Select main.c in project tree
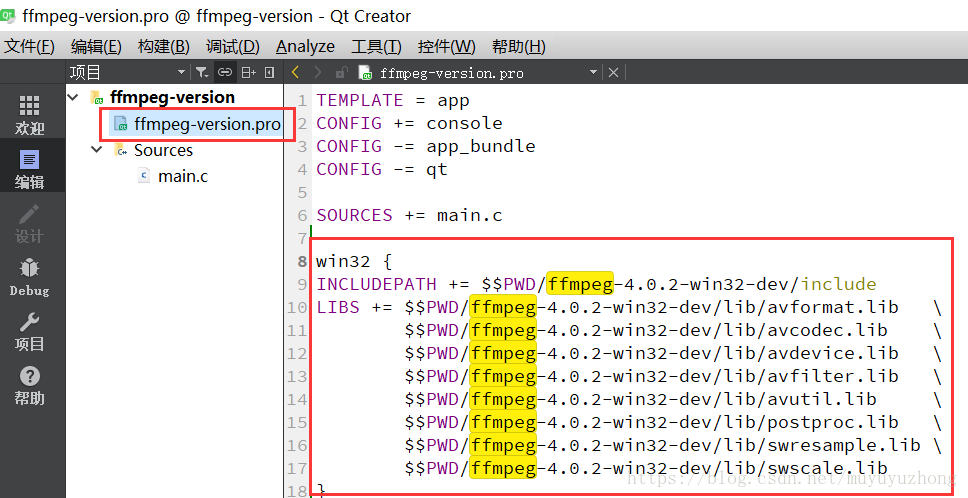The width and height of the screenshot is (968, 498). click(183, 176)
